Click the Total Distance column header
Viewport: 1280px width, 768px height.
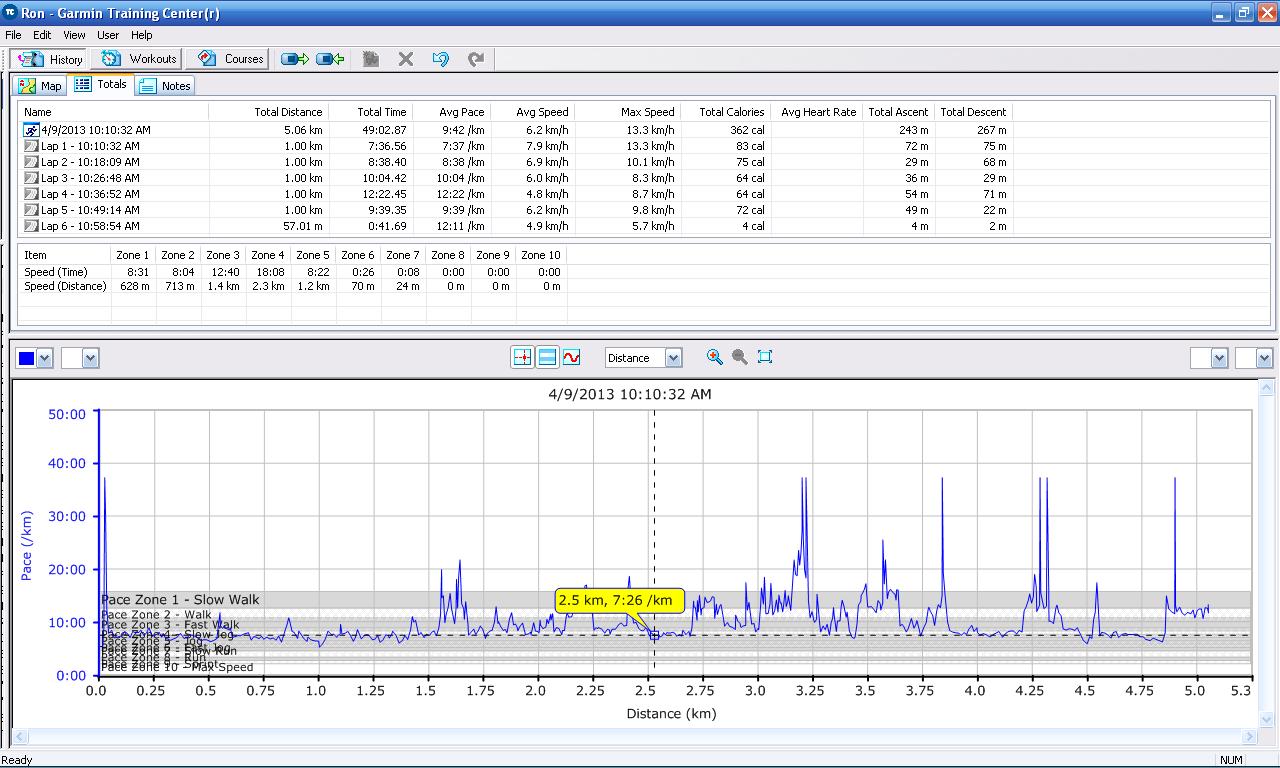pyautogui.click(x=268, y=112)
